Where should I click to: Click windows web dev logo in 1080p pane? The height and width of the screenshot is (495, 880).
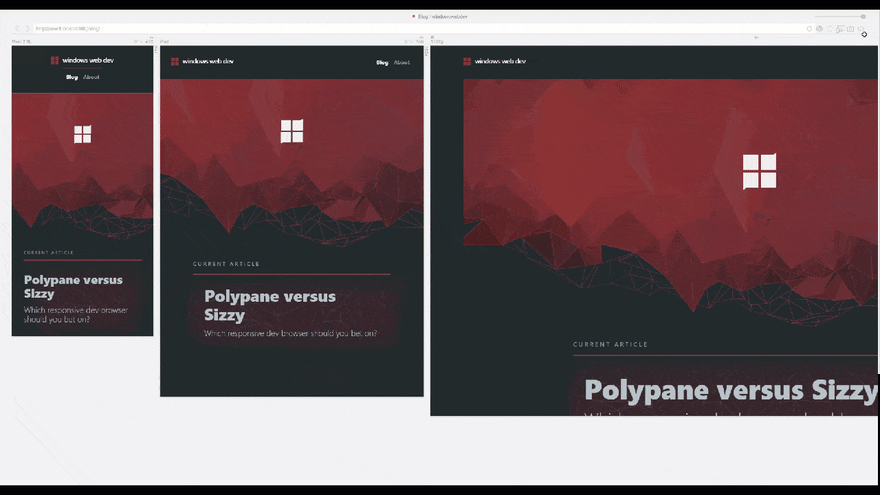494,61
